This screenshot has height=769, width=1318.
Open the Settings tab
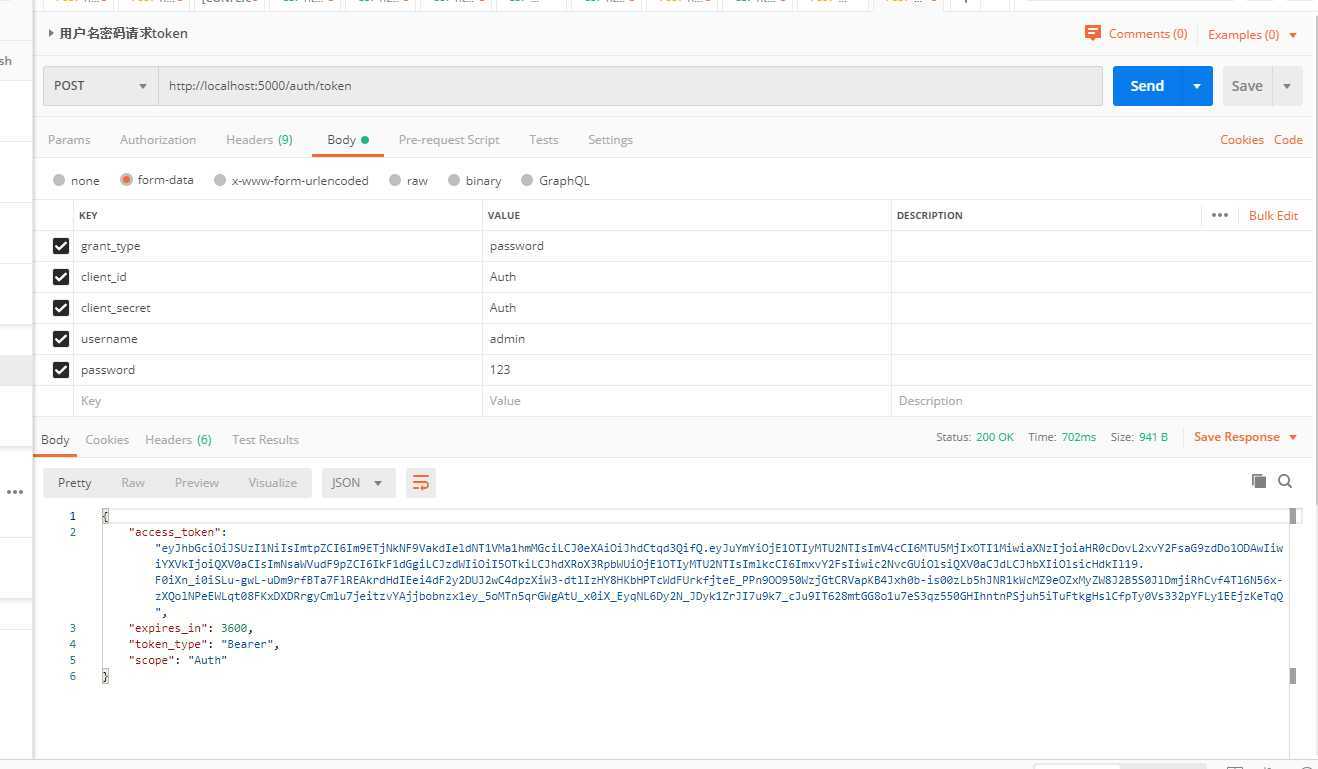(610, 140)
